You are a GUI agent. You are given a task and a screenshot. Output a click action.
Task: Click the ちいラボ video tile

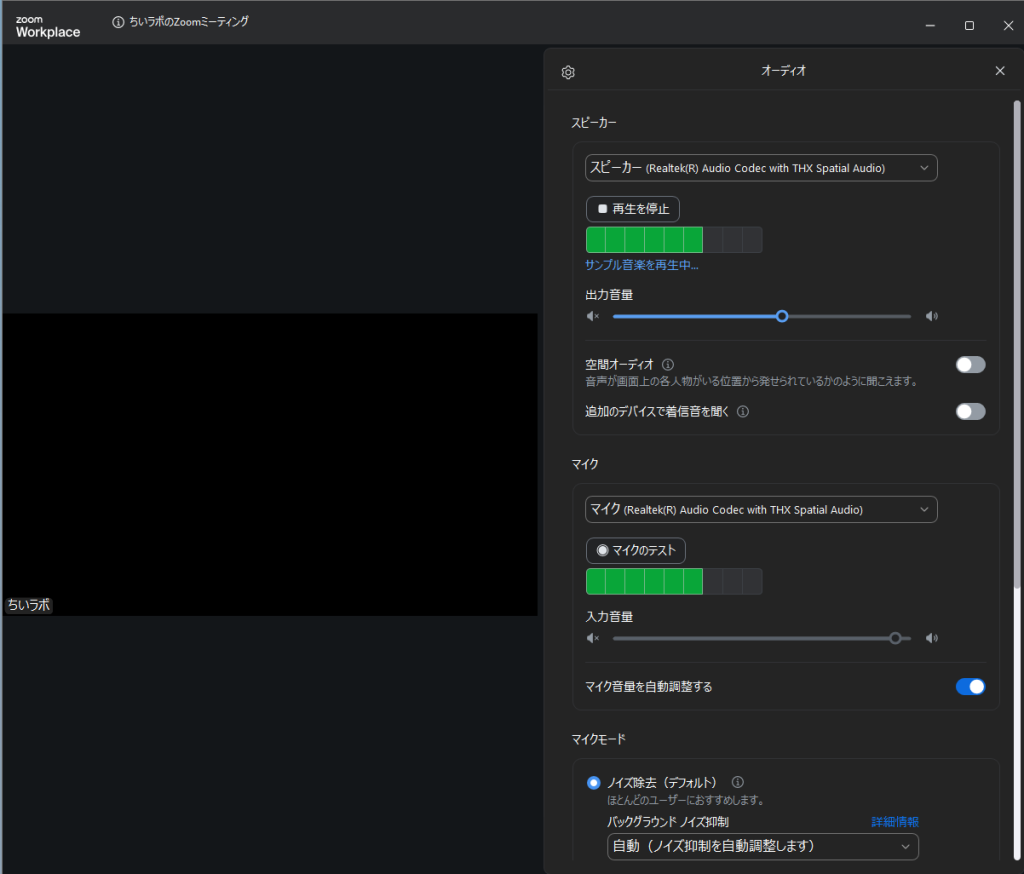coord(270,464)
